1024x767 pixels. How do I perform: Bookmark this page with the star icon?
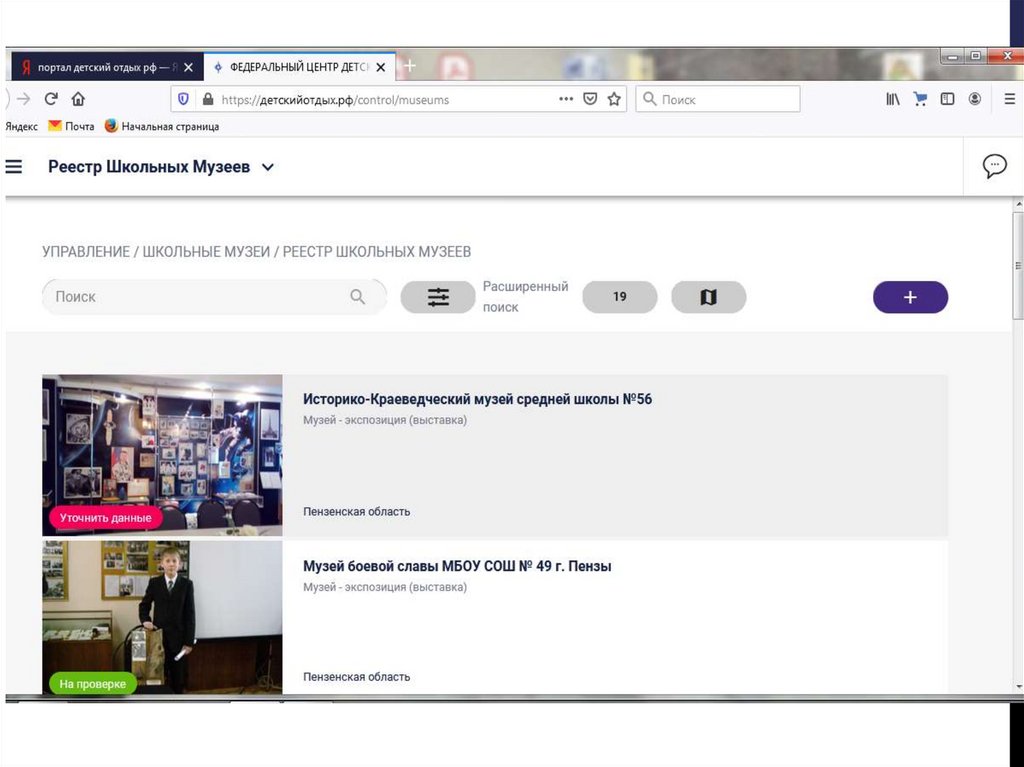pos(614,99)
